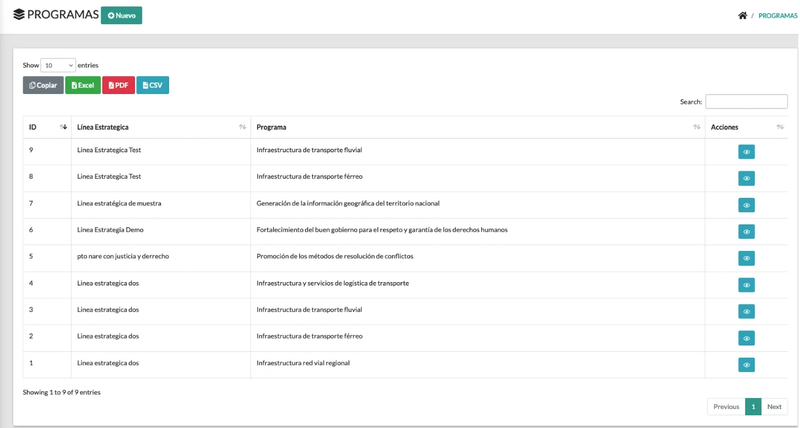Open eye icon for program ID 8

746,178
